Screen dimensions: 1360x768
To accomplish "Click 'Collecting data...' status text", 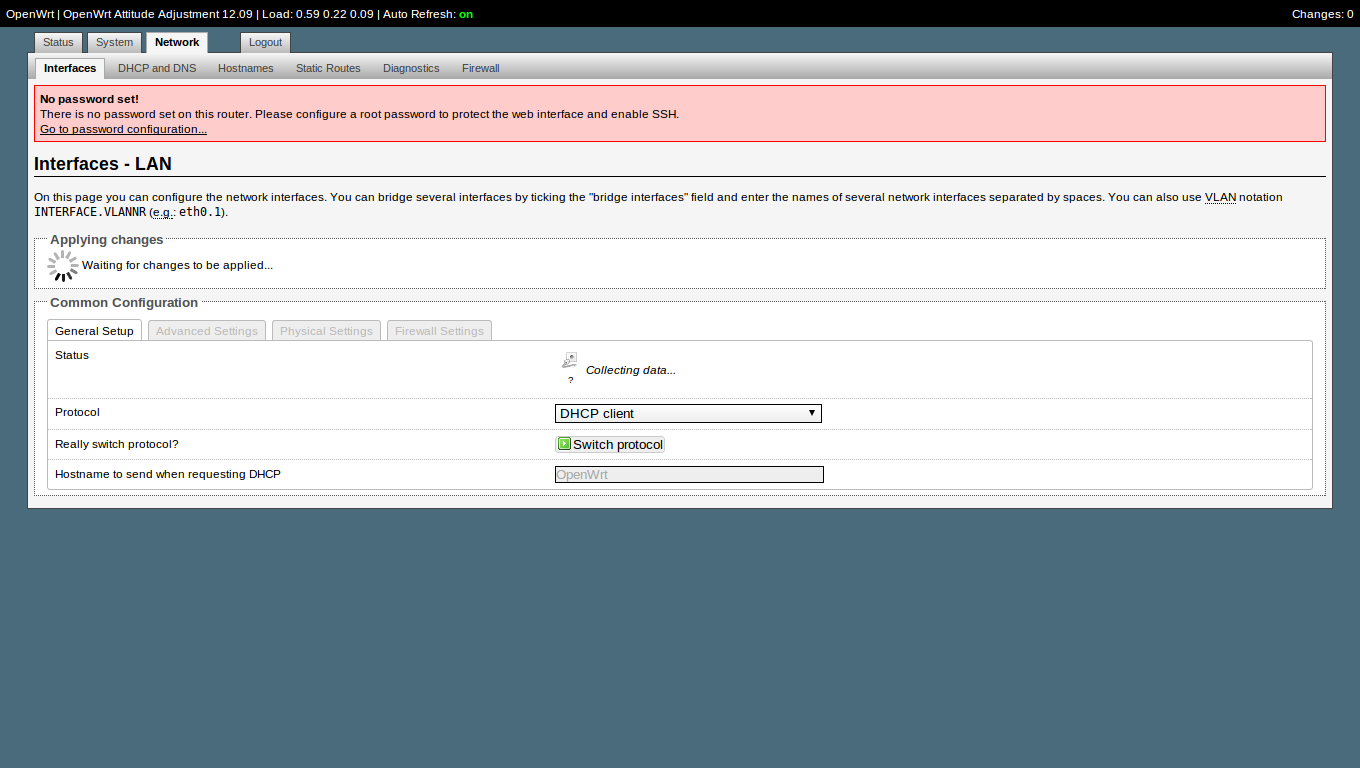I will click(631, 370).
